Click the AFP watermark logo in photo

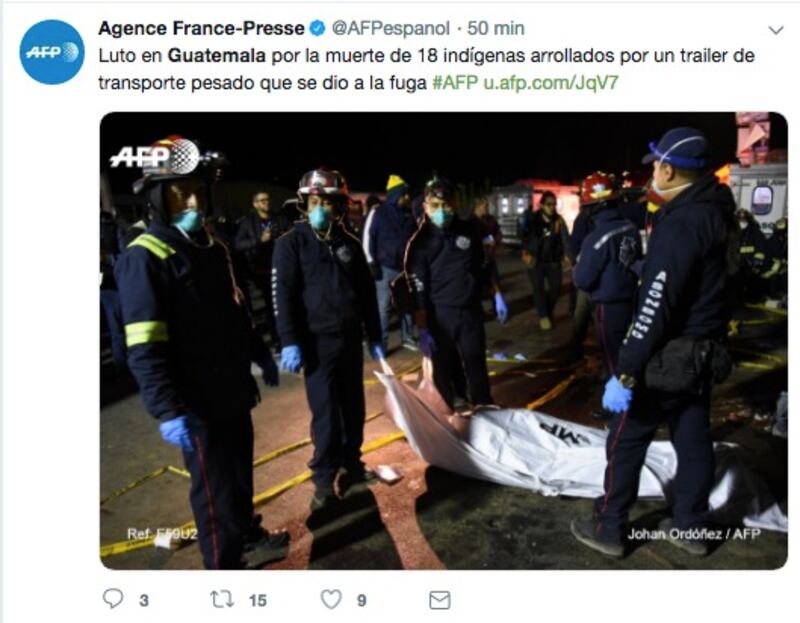coord(155,156)
